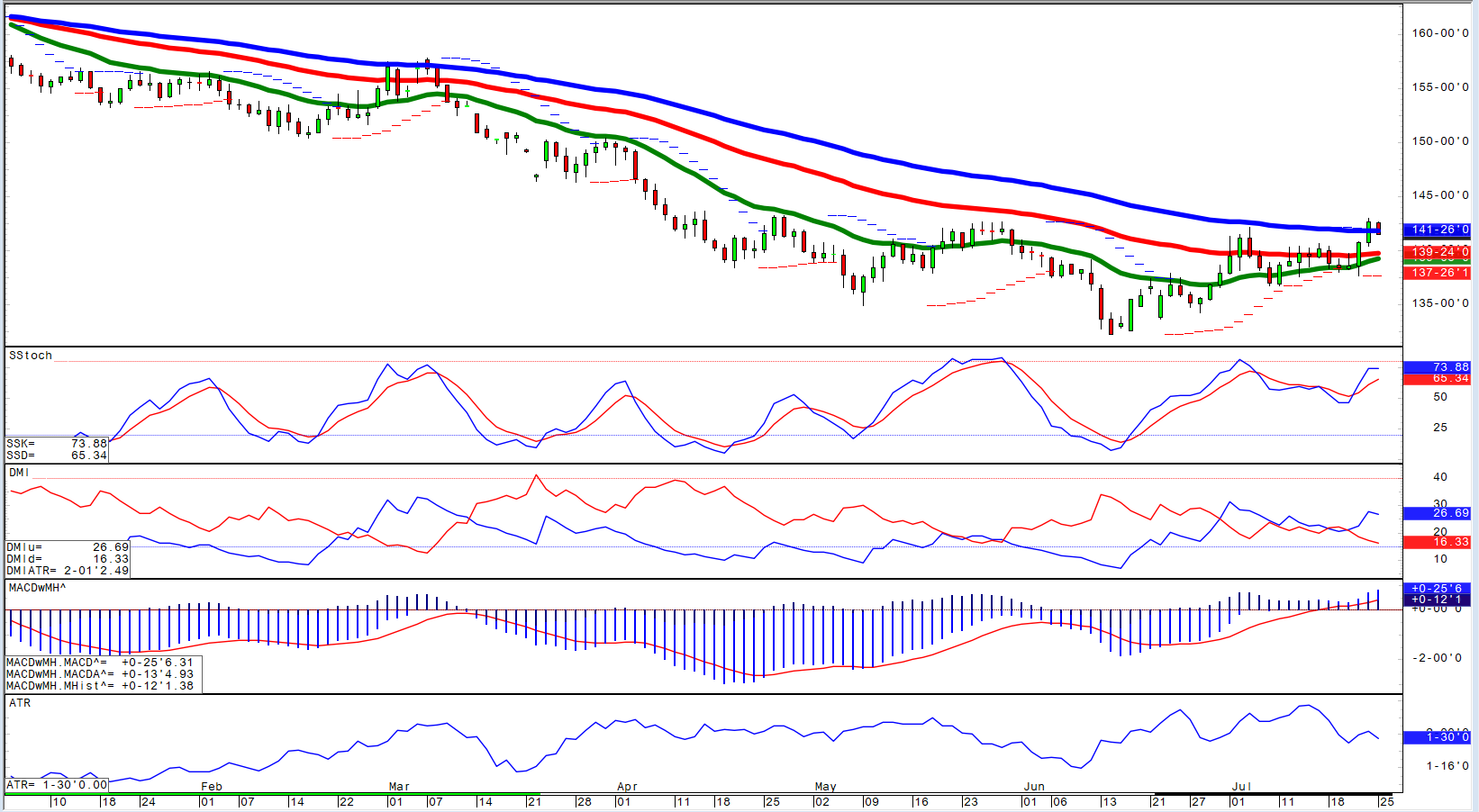Click the blue 1-30'0 ATR axis tag

1437,737
